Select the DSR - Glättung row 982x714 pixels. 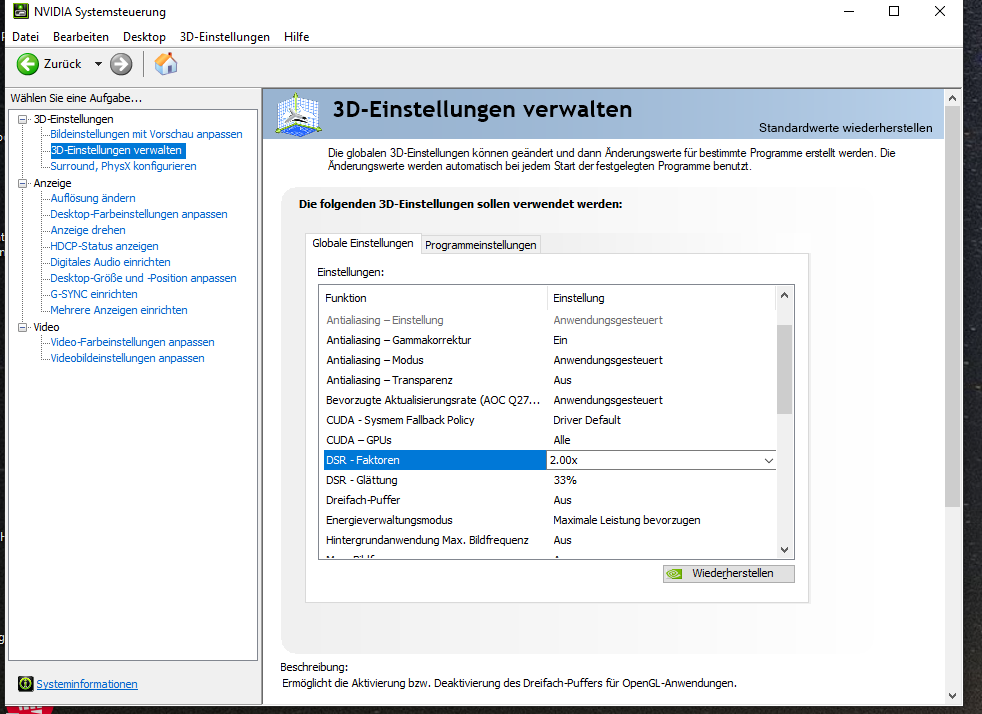tap(549, 480)
